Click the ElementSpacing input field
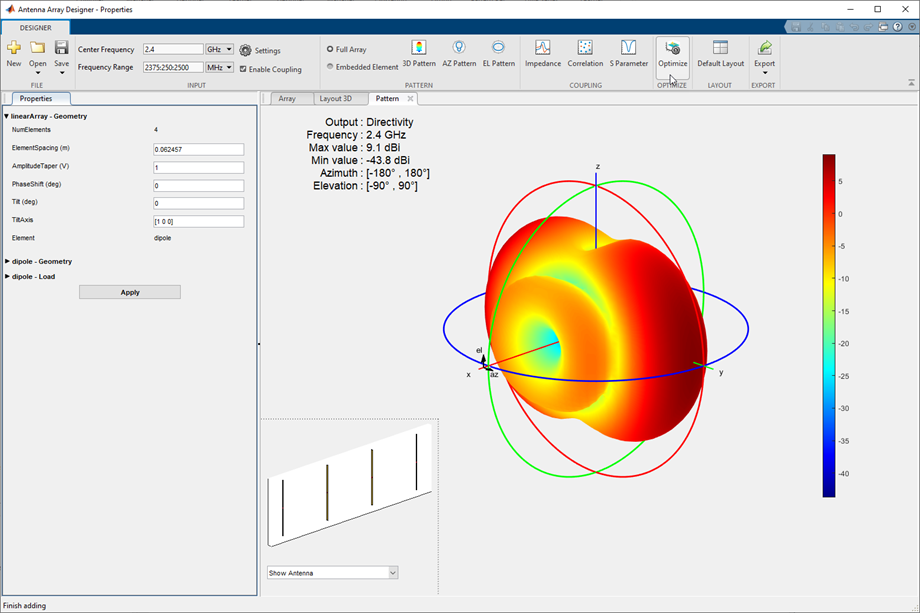 pos(198,149)
